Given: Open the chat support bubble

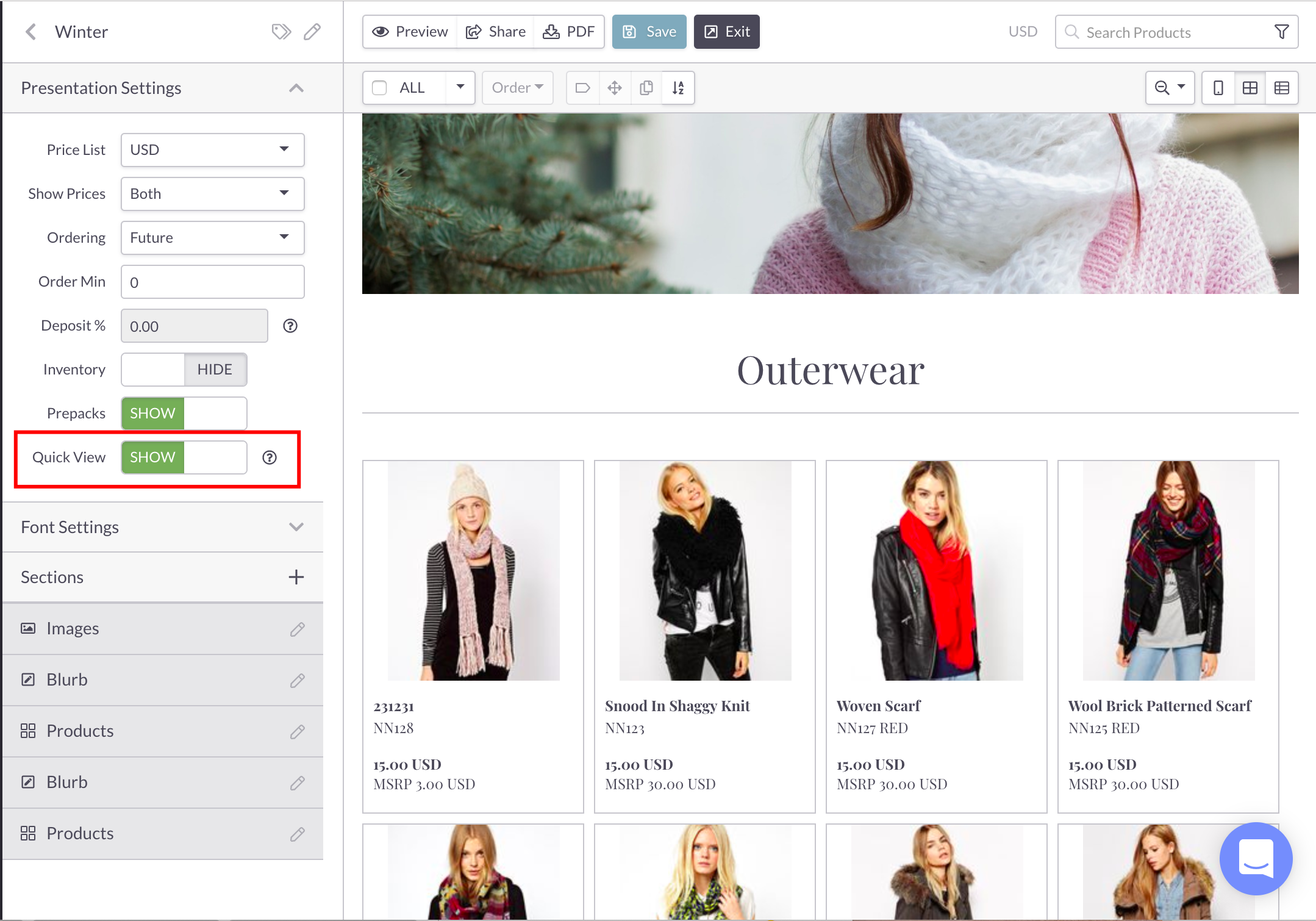Looking at the screenshot, I should (x=1256, y=858).
